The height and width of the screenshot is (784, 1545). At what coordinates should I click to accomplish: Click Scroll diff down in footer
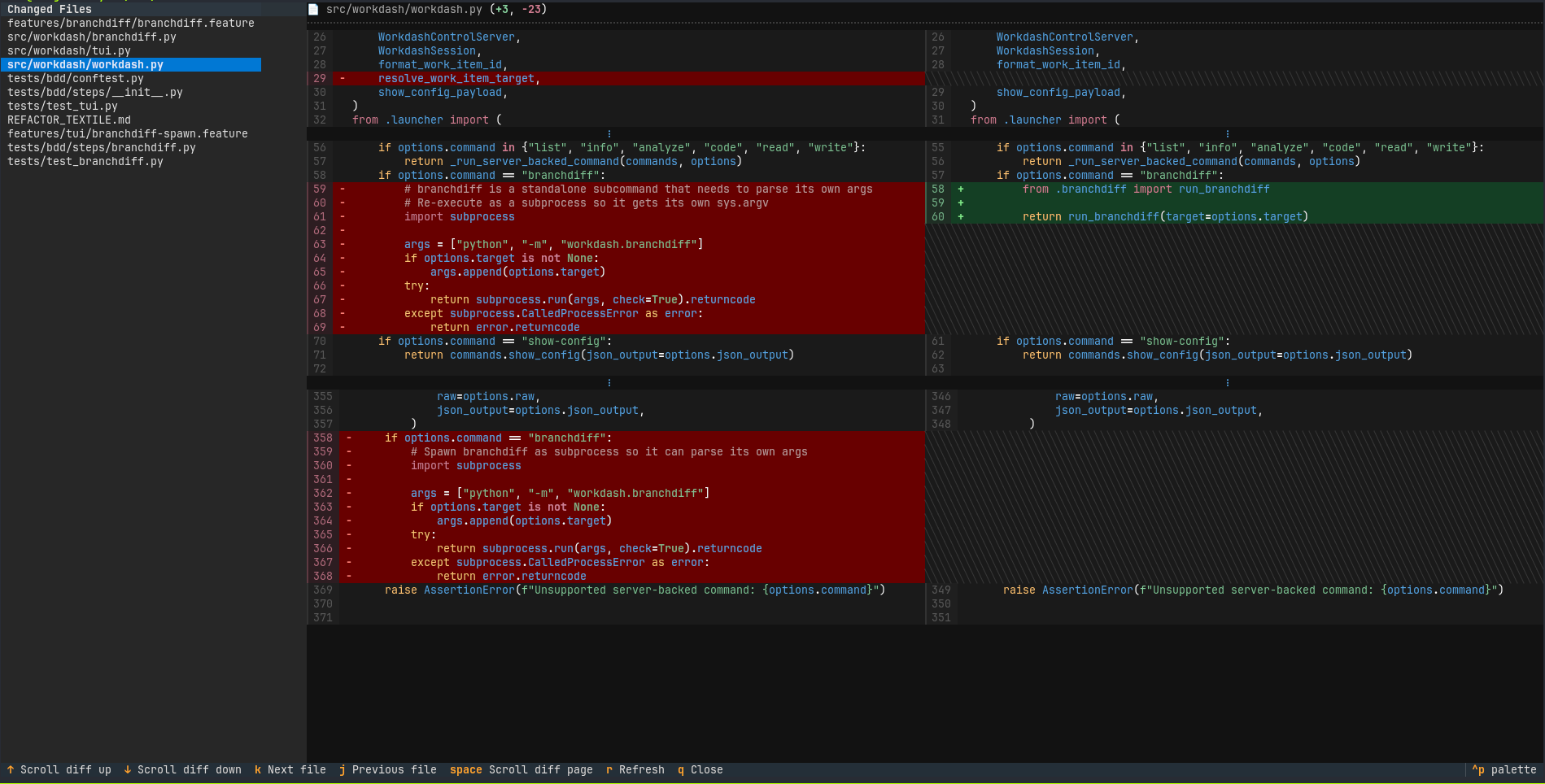click(183, 770)
